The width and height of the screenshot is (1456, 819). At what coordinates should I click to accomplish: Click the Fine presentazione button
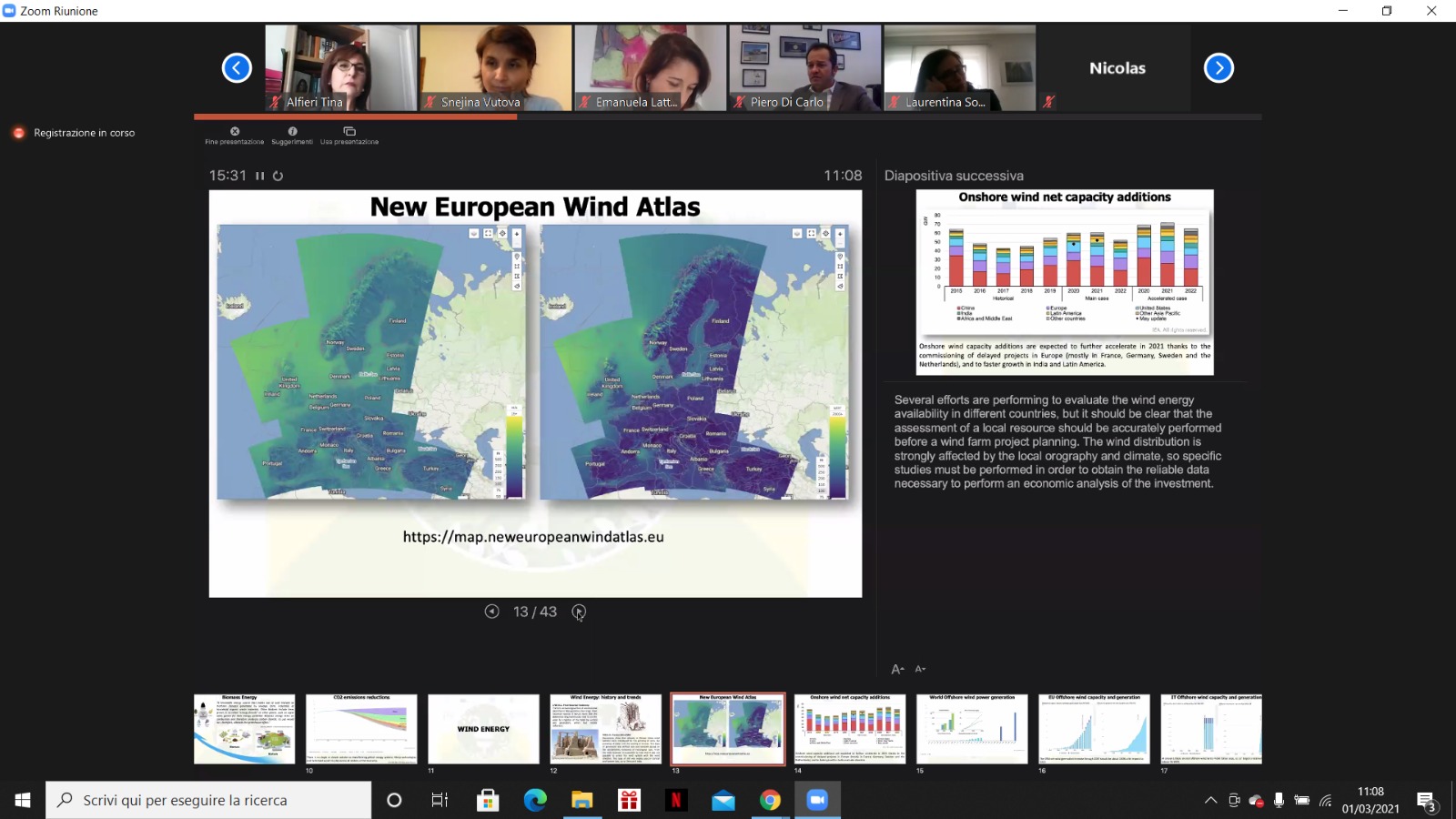tap(235, 135)
